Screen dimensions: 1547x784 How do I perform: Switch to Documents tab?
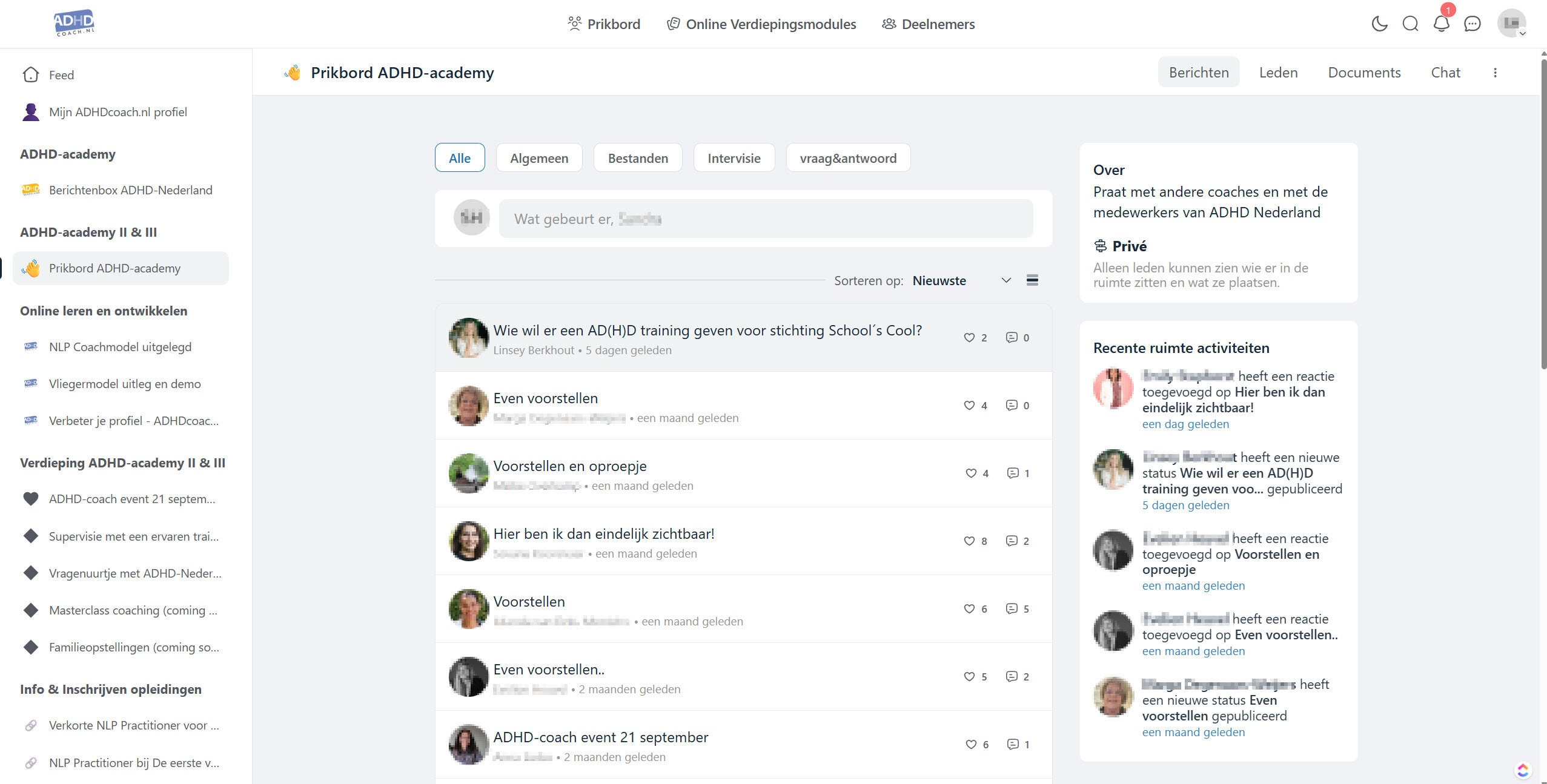pyautogui.click(x=1364, y=73)
